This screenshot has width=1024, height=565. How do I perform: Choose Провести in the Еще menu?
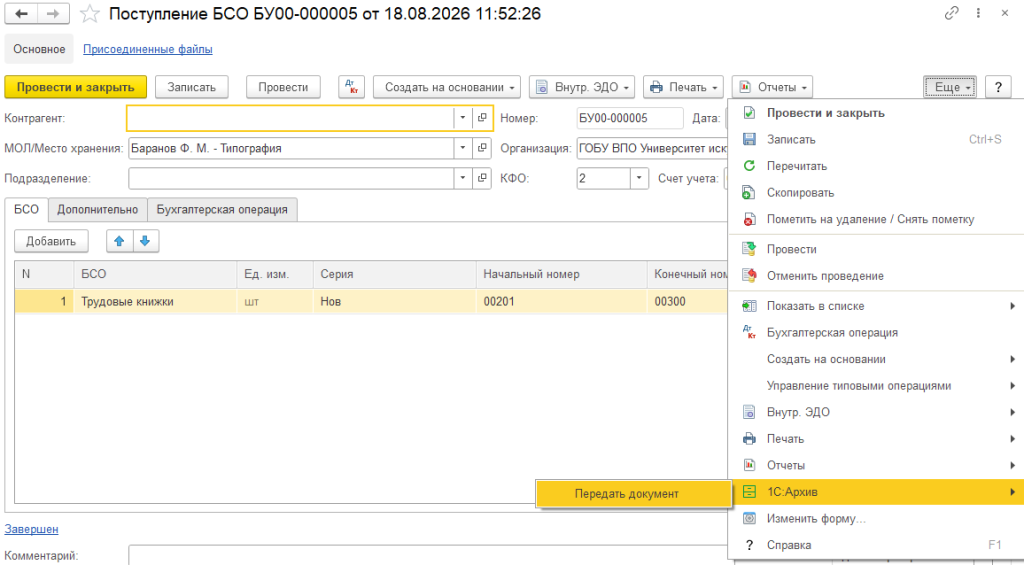point(876,250)
